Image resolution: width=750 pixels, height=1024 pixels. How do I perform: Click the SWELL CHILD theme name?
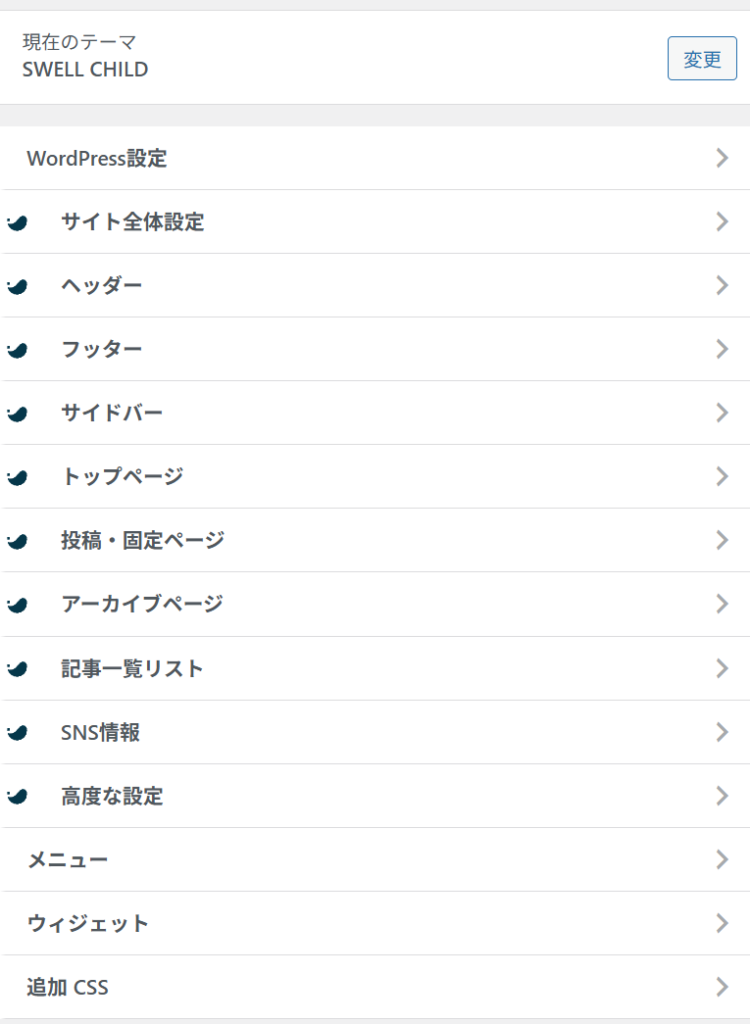click(x=85, y=70)
